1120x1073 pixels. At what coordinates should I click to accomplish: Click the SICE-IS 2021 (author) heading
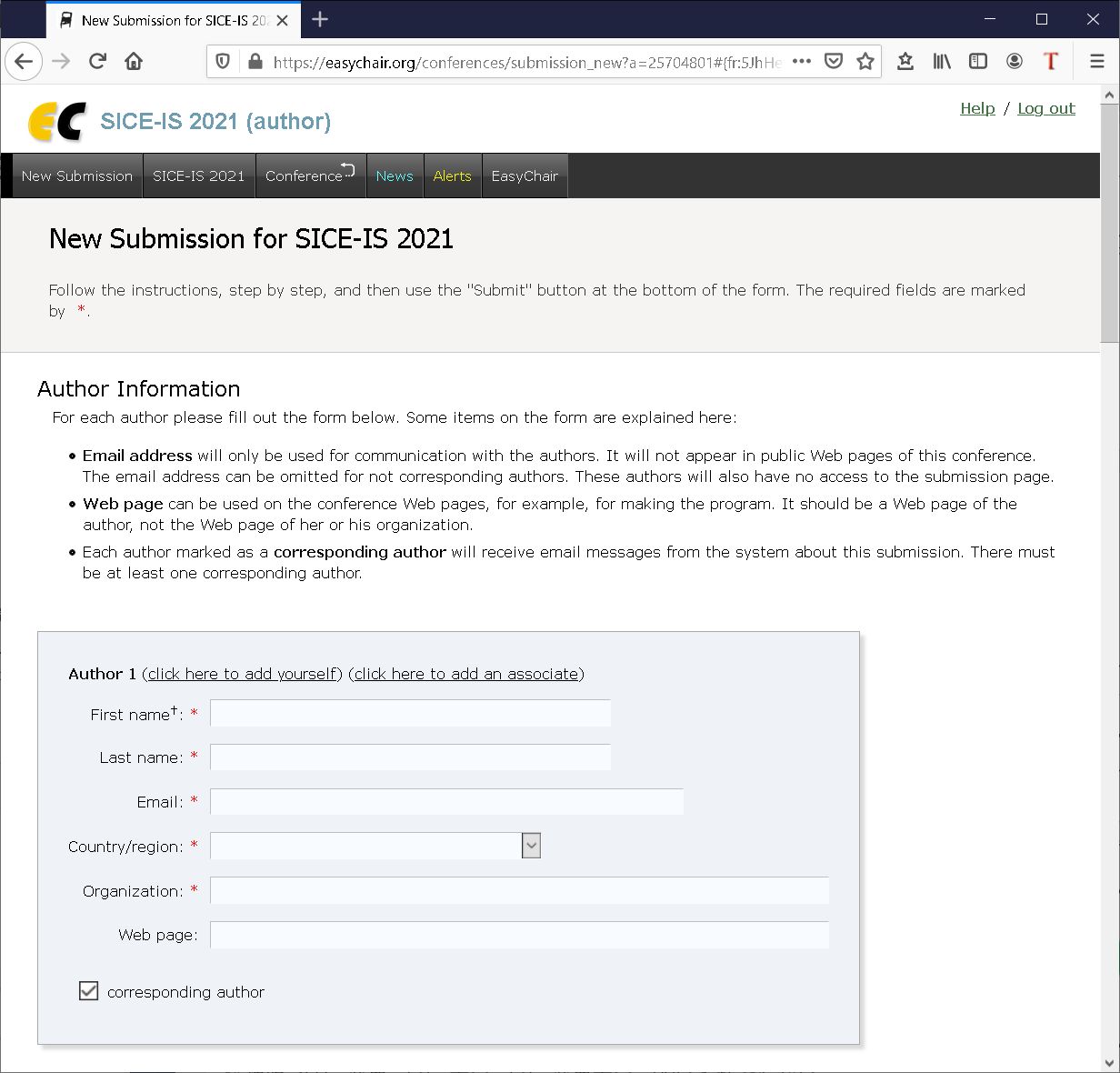215,122
